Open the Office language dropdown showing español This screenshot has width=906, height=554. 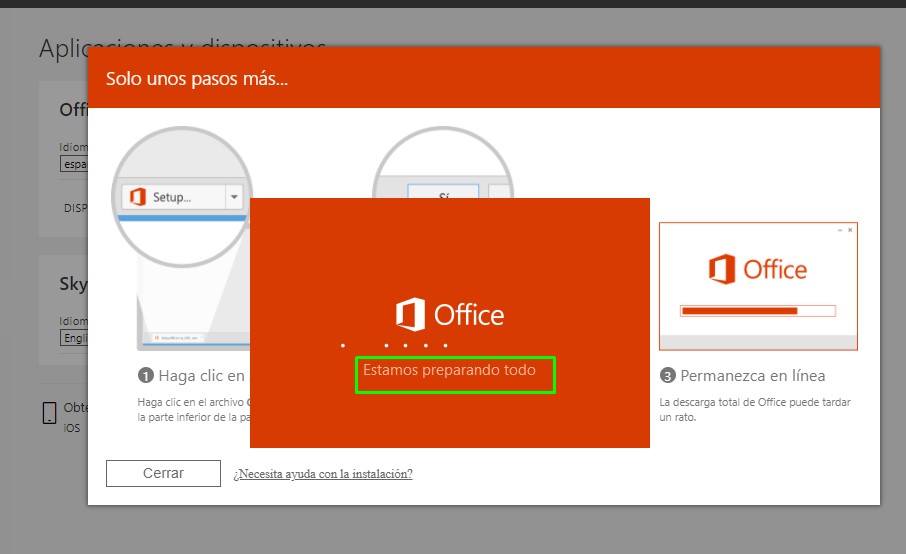tap(74, 164)
